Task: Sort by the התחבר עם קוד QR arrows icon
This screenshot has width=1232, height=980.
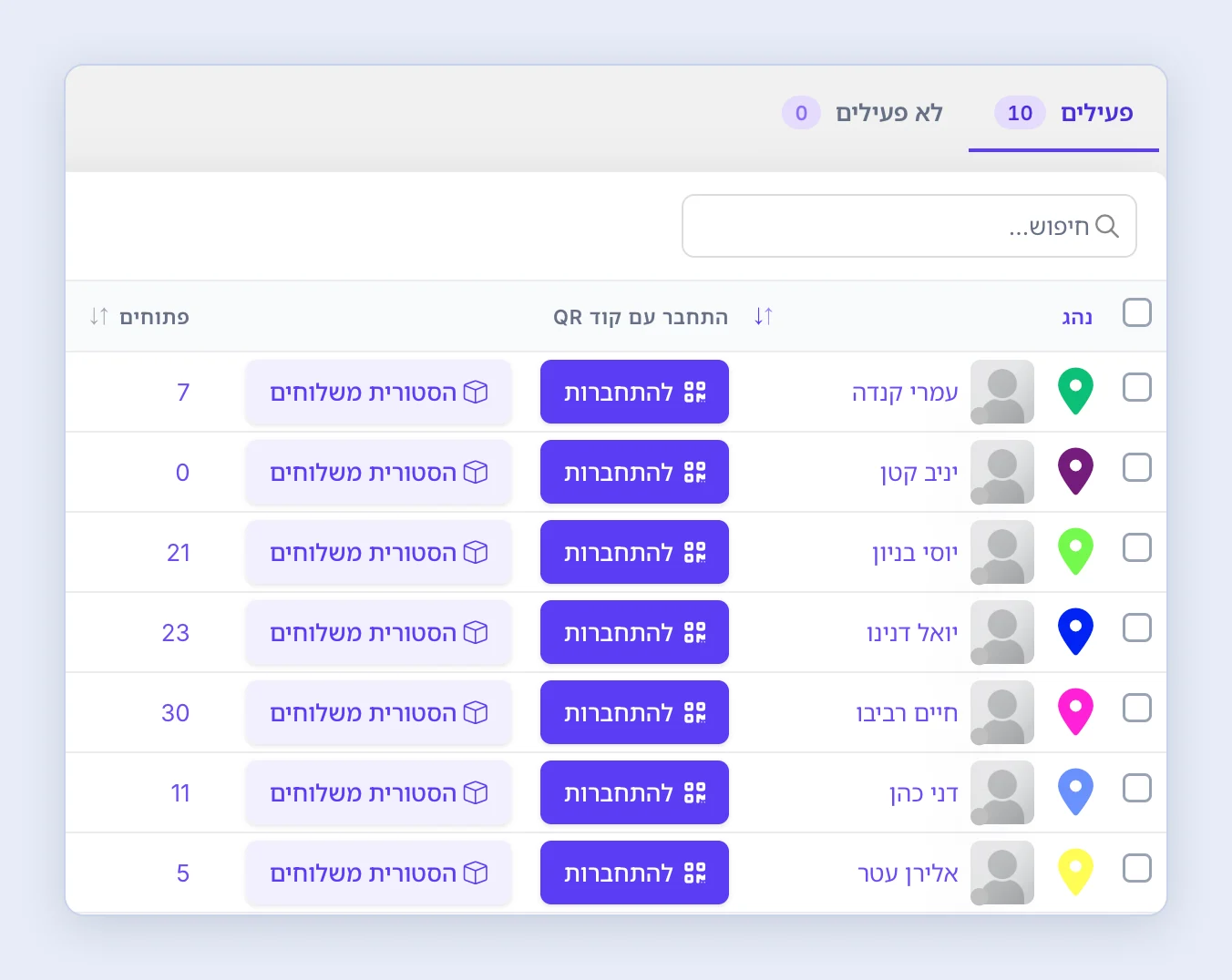Action: point(764,316)
